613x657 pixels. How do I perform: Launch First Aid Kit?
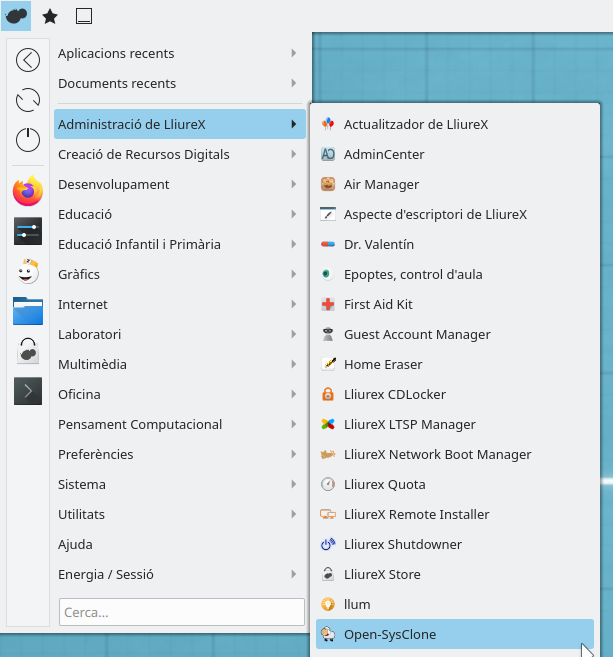click(378, 304)
